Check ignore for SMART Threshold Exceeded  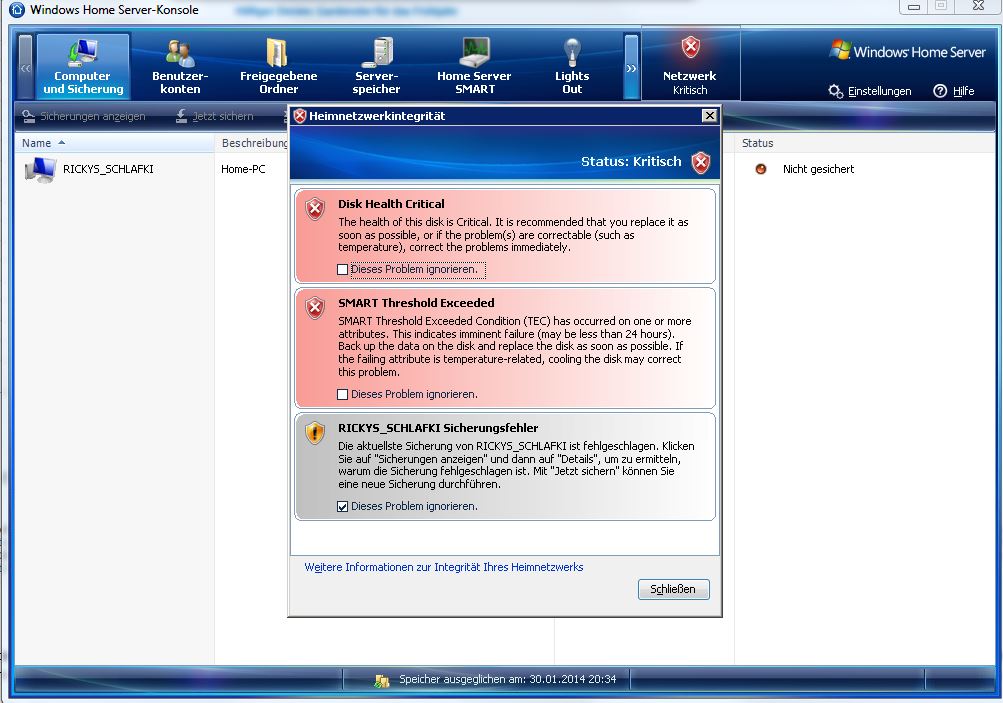click(x=342, y=394)
